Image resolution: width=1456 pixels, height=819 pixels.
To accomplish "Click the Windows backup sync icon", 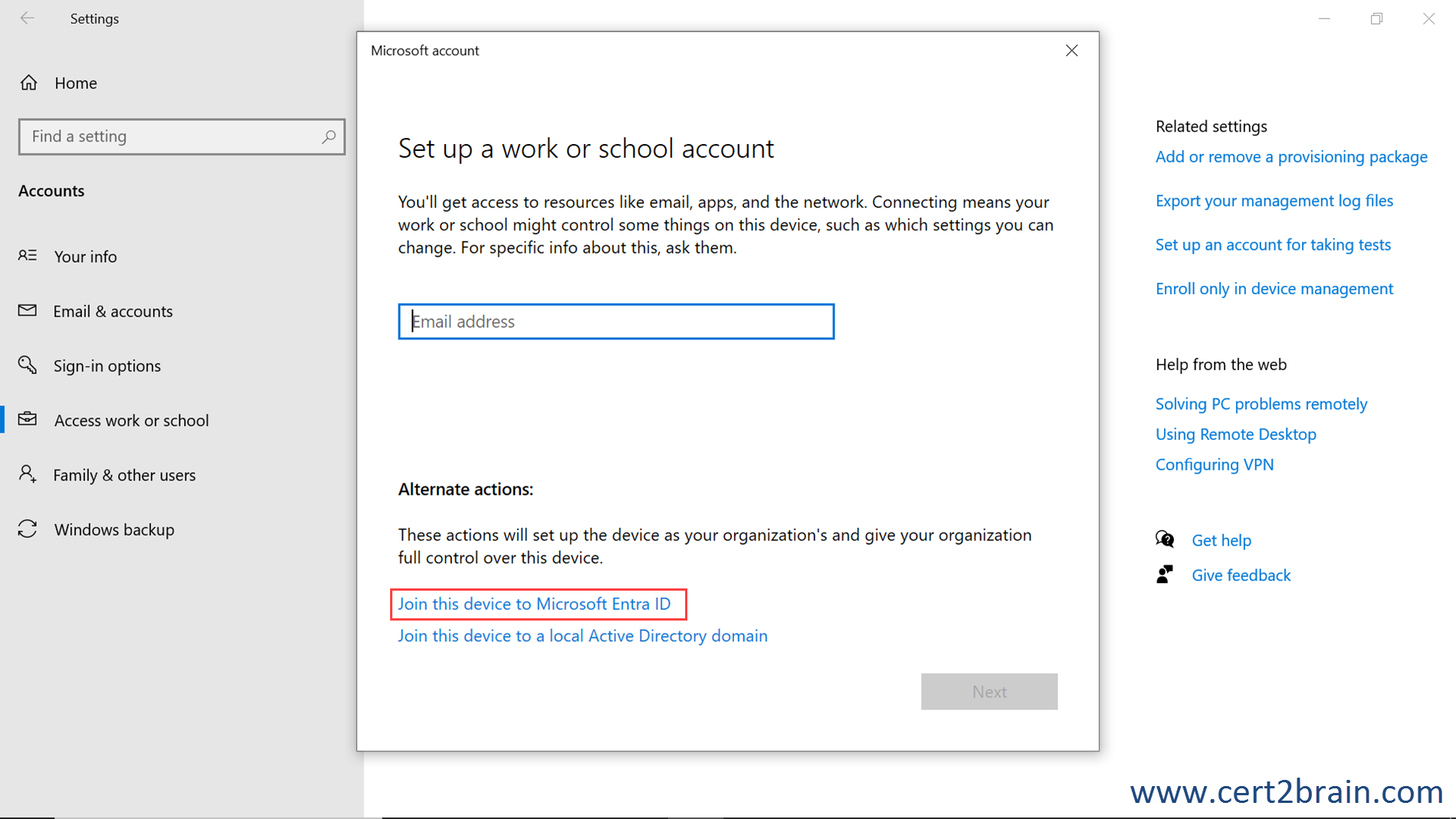I will click(x=28, y=529).
